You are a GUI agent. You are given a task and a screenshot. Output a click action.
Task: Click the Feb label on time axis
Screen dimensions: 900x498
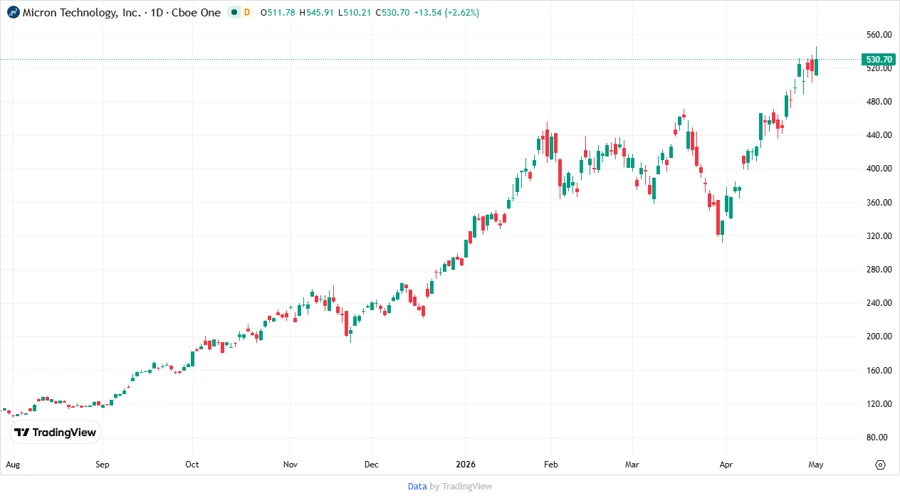point(551,464)
